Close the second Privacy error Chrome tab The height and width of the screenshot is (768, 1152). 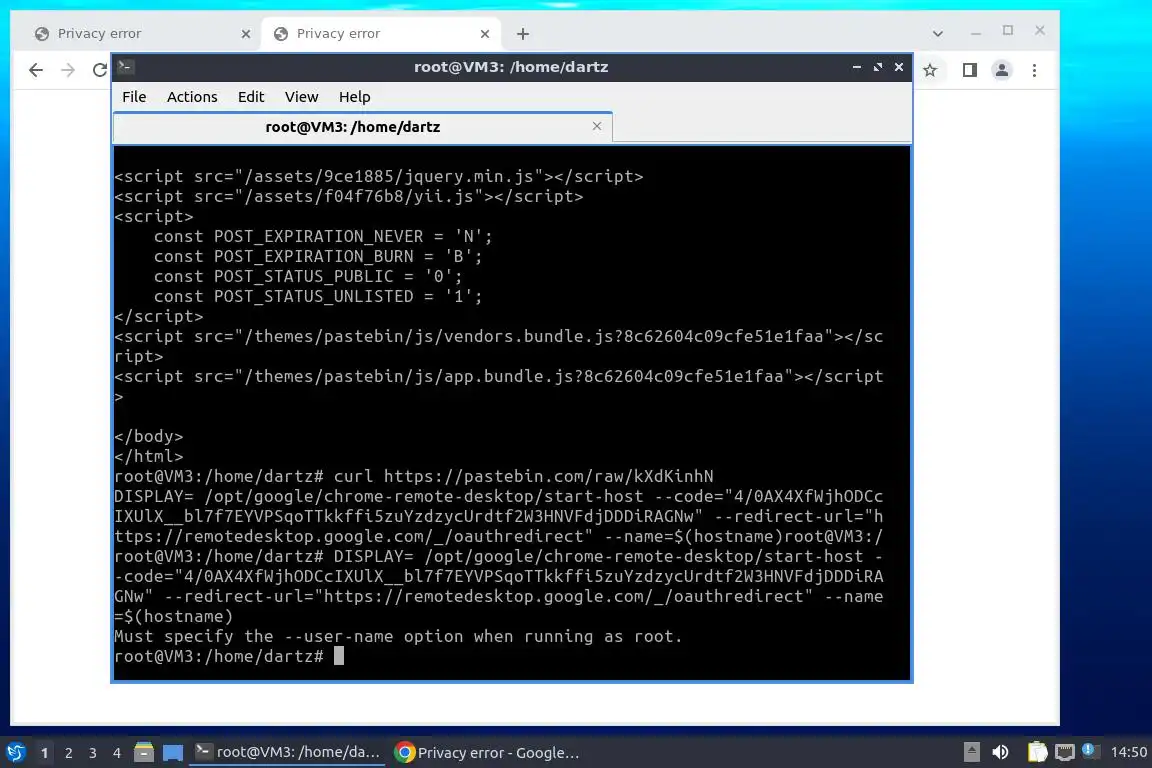[485, 34]
